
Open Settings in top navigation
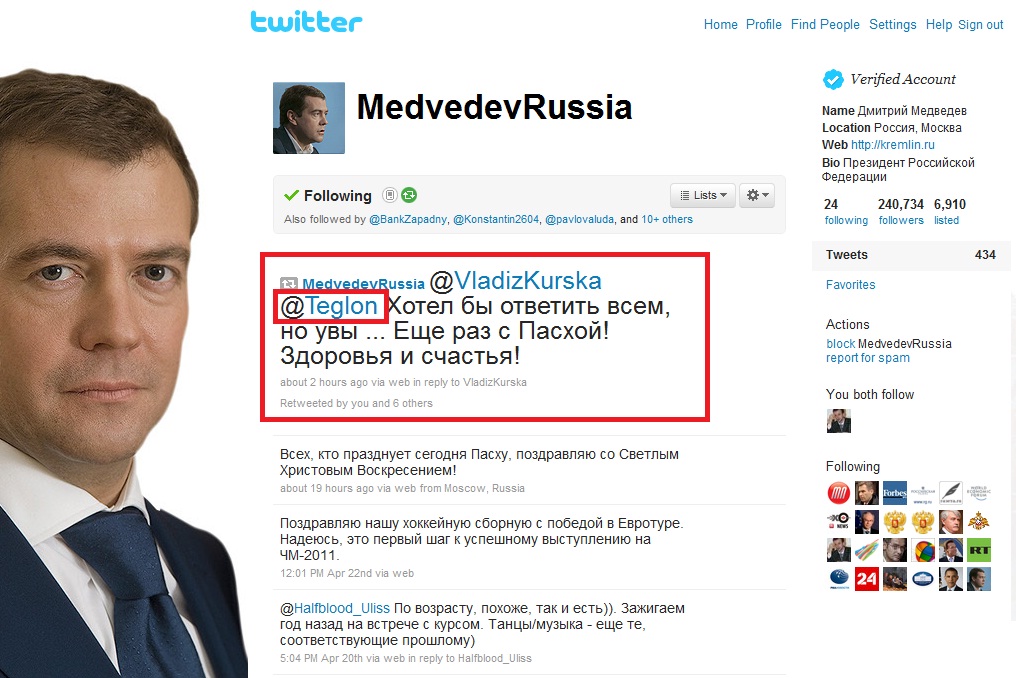pyautogui.click(x=892, y=25)
